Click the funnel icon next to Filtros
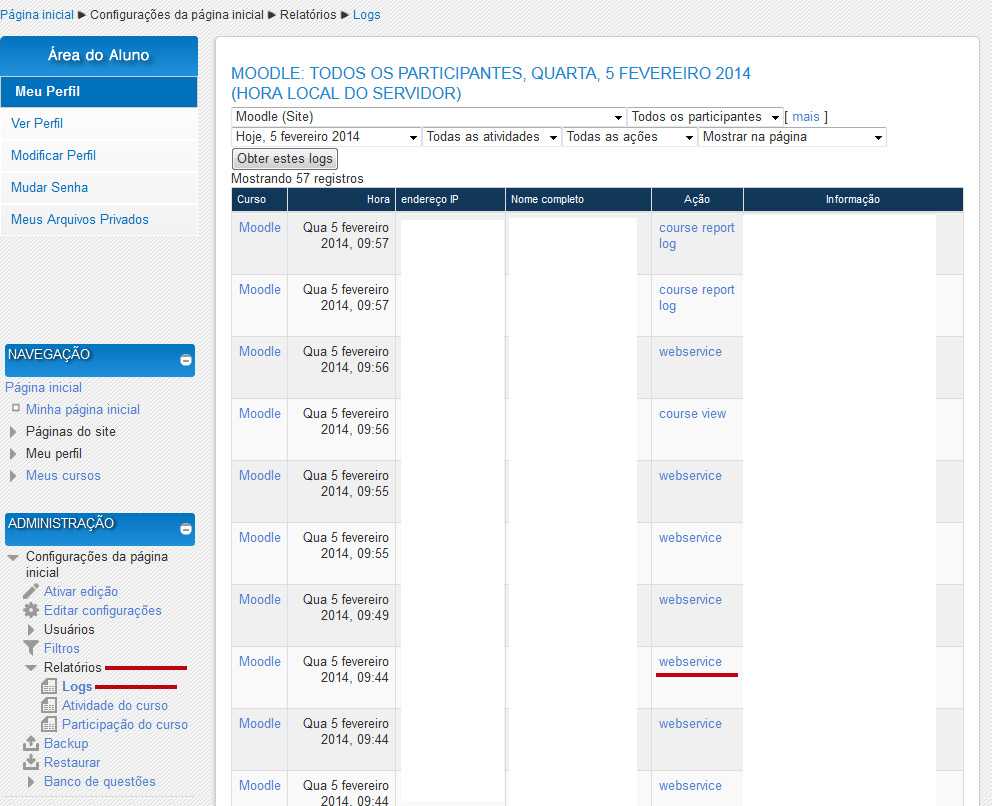This screenshot has height=806, width=992. point(31,648)
